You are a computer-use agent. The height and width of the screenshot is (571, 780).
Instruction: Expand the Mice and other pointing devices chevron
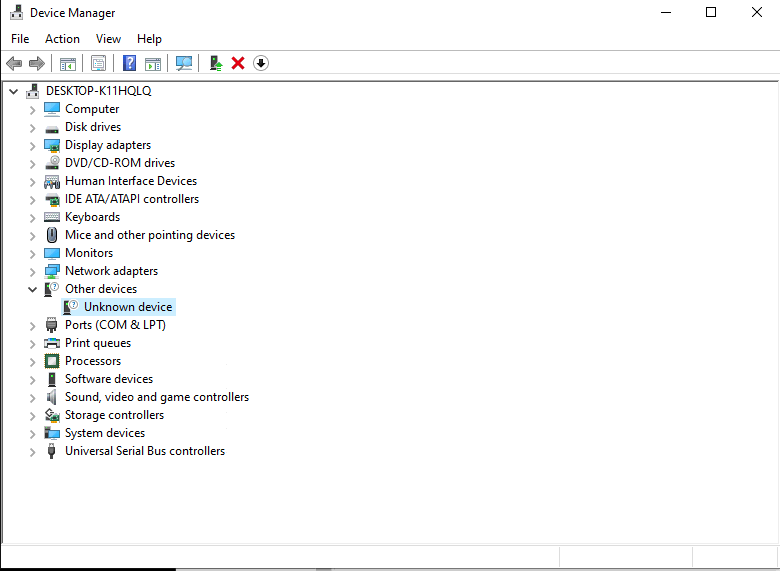32,236
